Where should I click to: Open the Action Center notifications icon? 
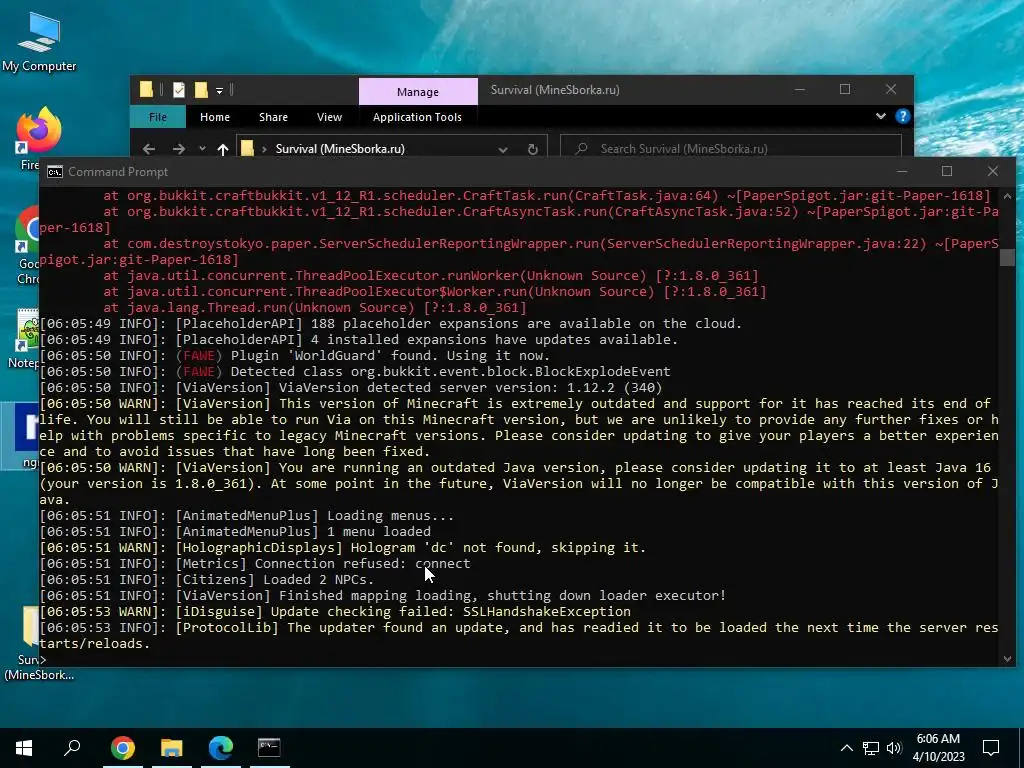click(991, 748)
